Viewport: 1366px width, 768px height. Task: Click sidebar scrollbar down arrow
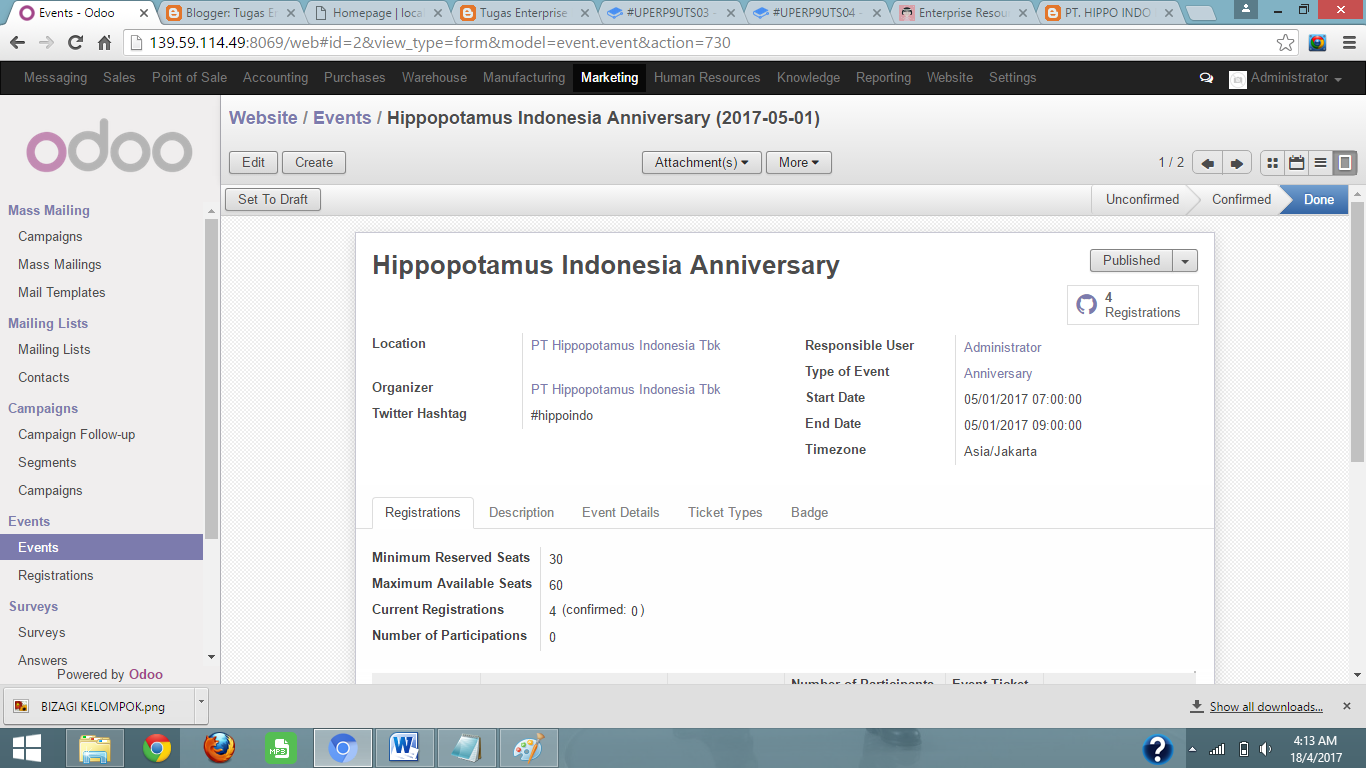(x=211, y=657)
